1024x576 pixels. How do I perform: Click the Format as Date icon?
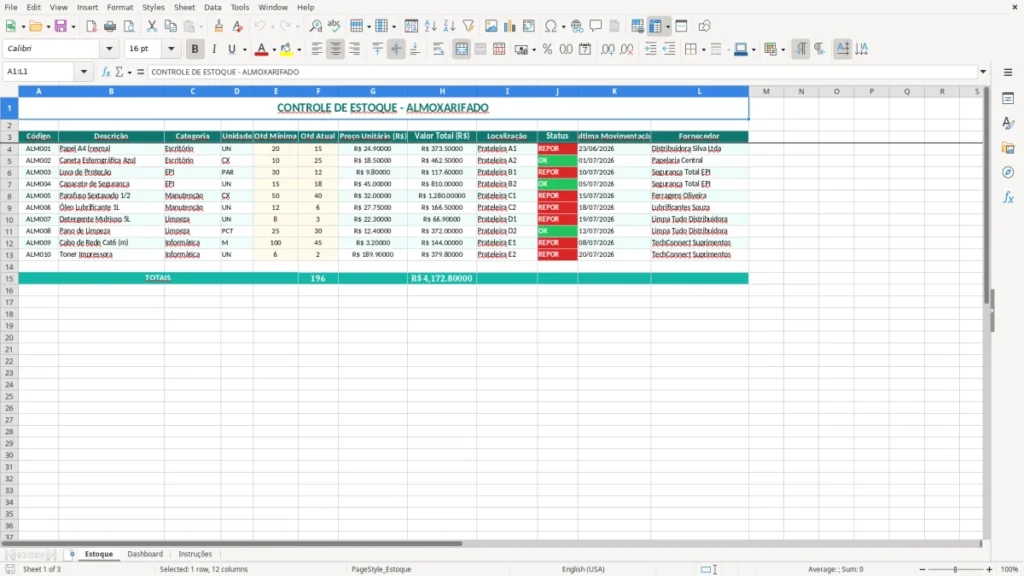[585, 49]
